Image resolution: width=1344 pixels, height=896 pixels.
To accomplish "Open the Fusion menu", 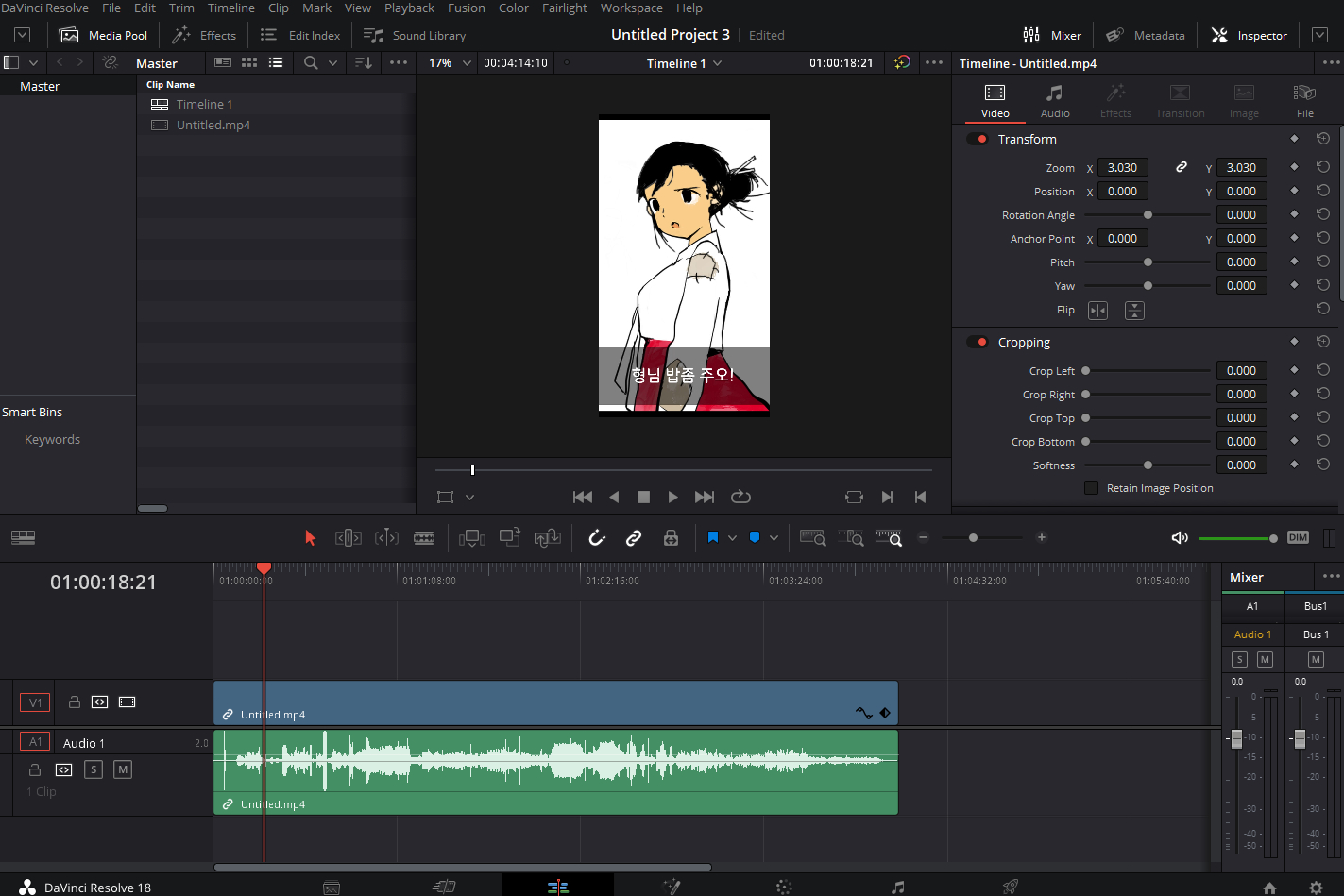I will (x=467, y=8).
